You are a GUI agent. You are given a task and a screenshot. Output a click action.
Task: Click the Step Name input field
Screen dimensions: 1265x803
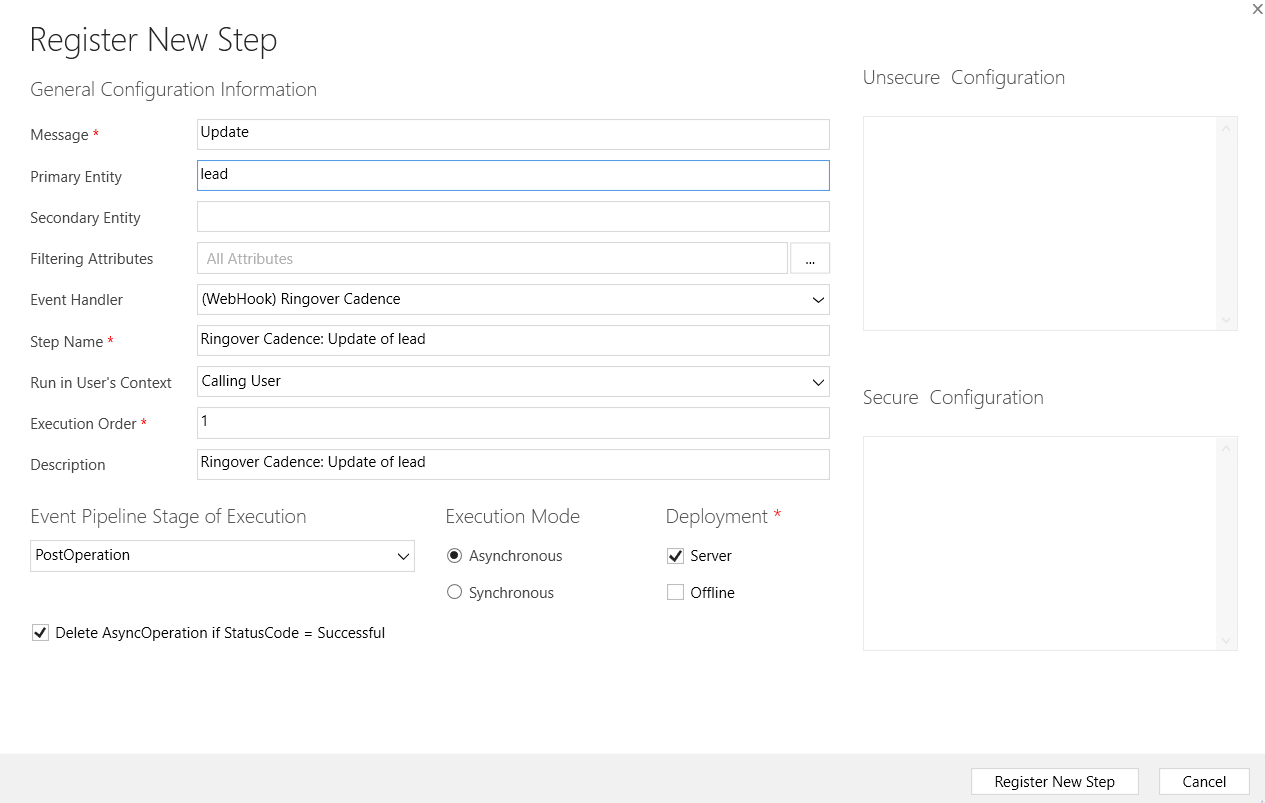(513, 340)
